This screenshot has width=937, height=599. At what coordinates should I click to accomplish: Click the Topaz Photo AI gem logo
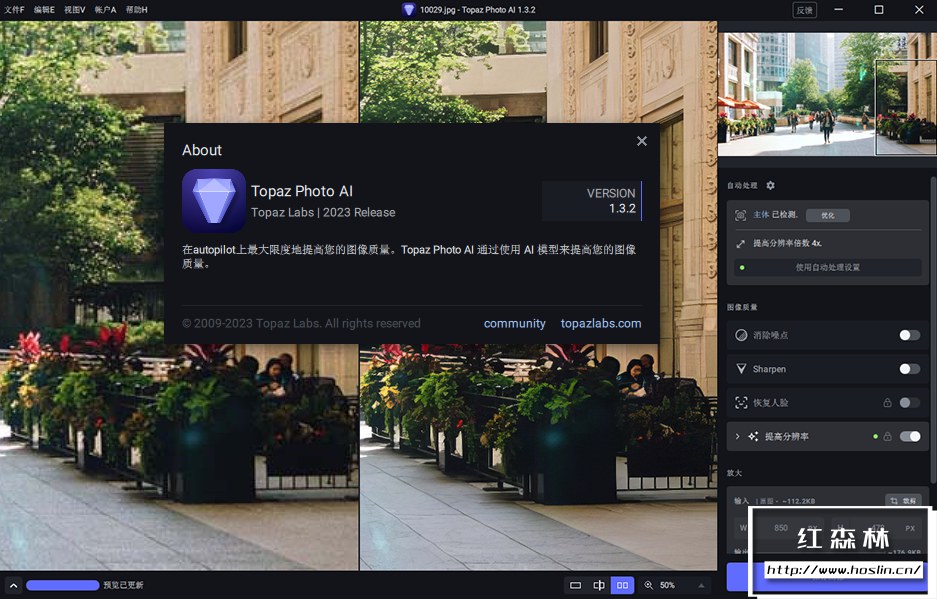pos(214,201)
